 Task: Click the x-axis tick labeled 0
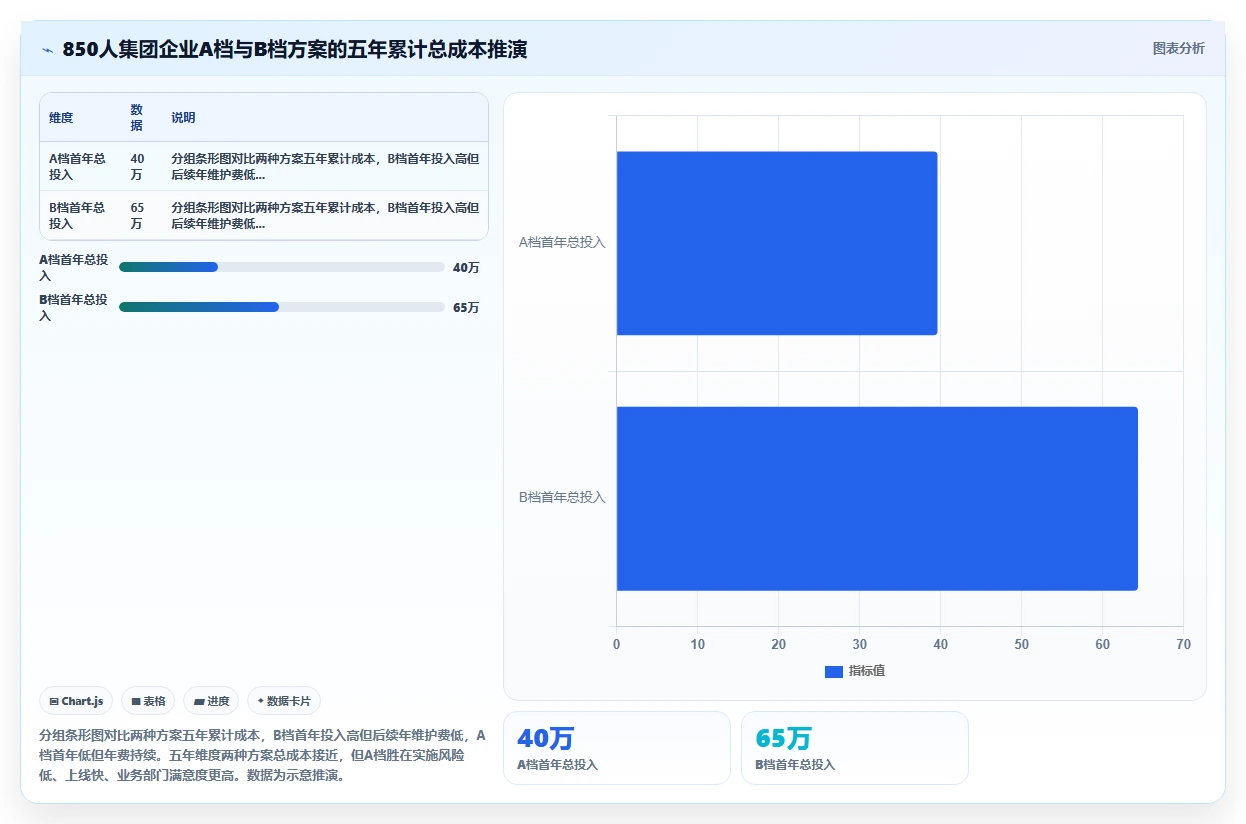click(x=616, y=645)
